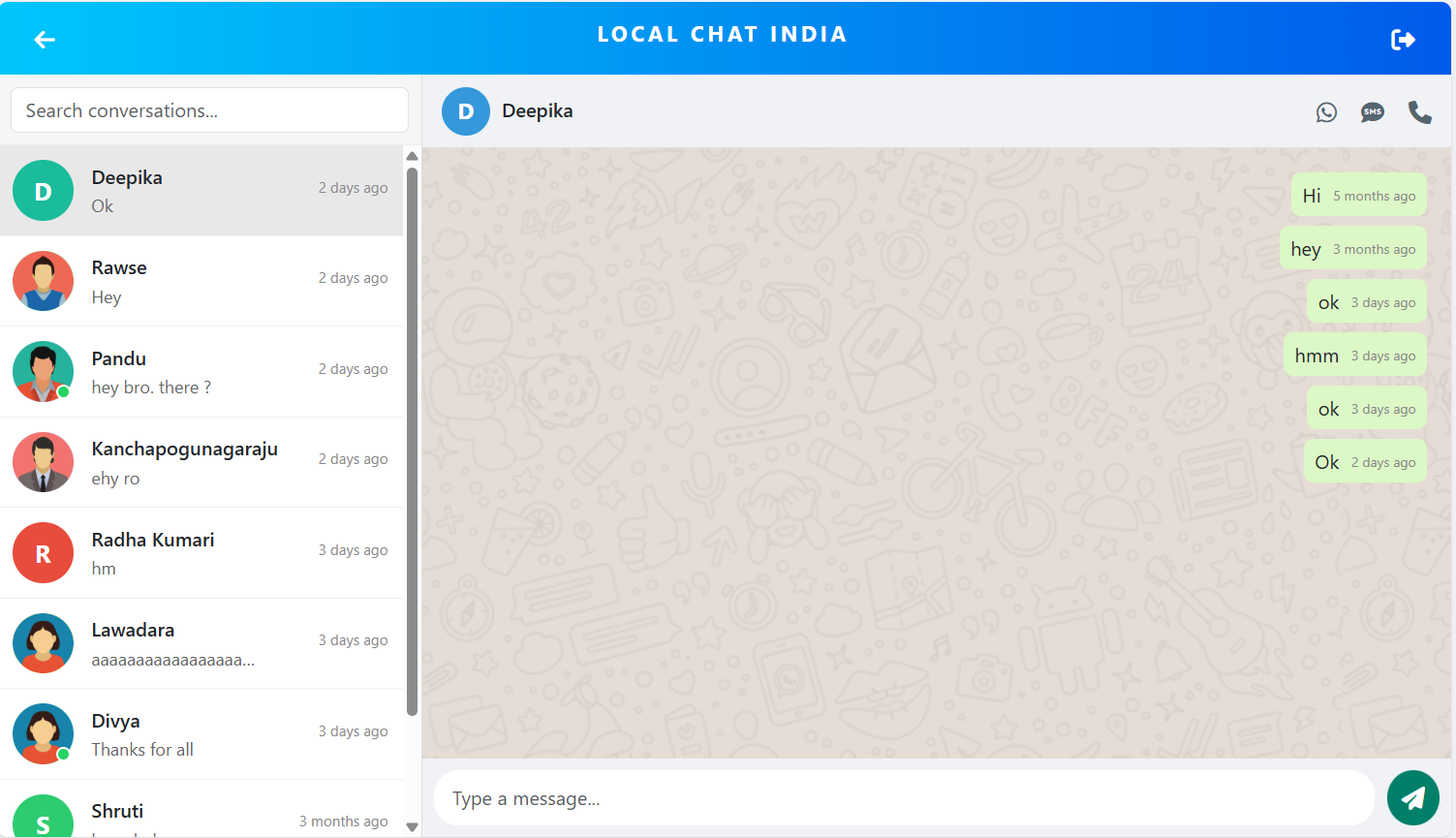
Task: Open WhatsApp chat with Deepika
Action: [1326, 112]
